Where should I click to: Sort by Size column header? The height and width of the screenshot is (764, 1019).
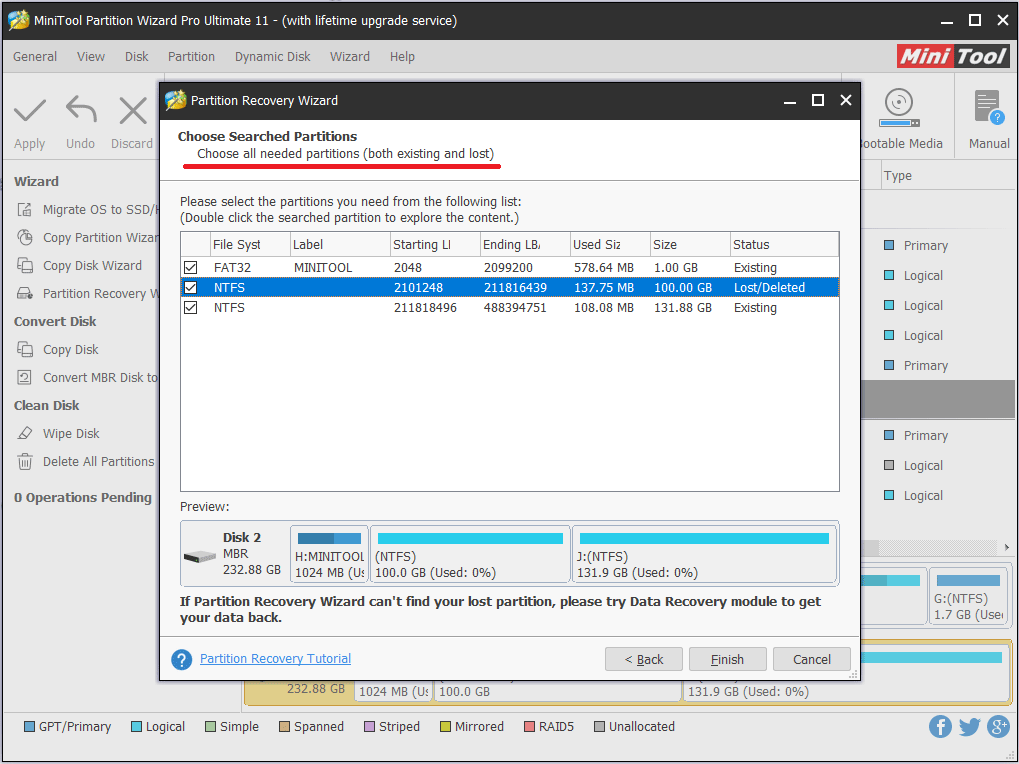690,244
